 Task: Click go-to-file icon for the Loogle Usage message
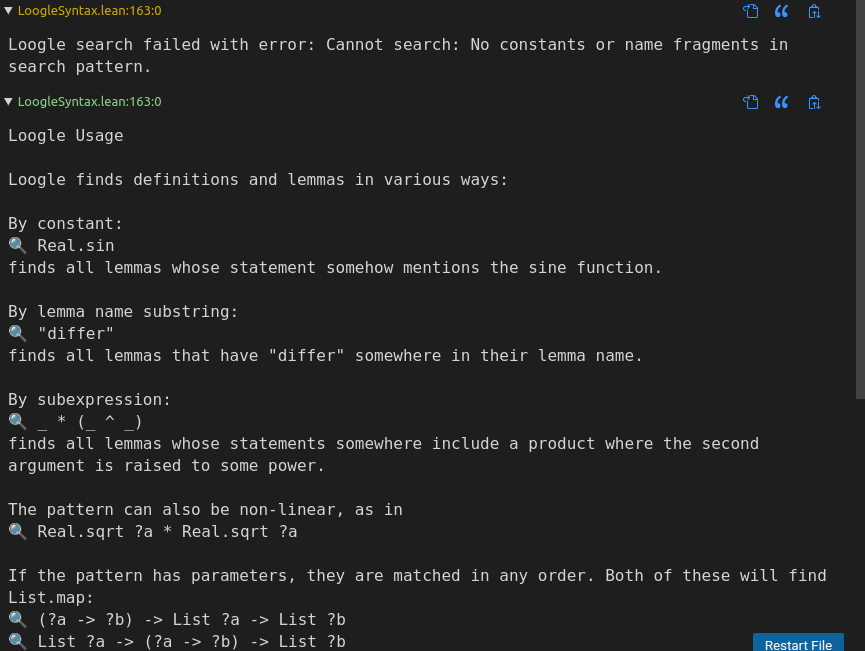(750, 102)
